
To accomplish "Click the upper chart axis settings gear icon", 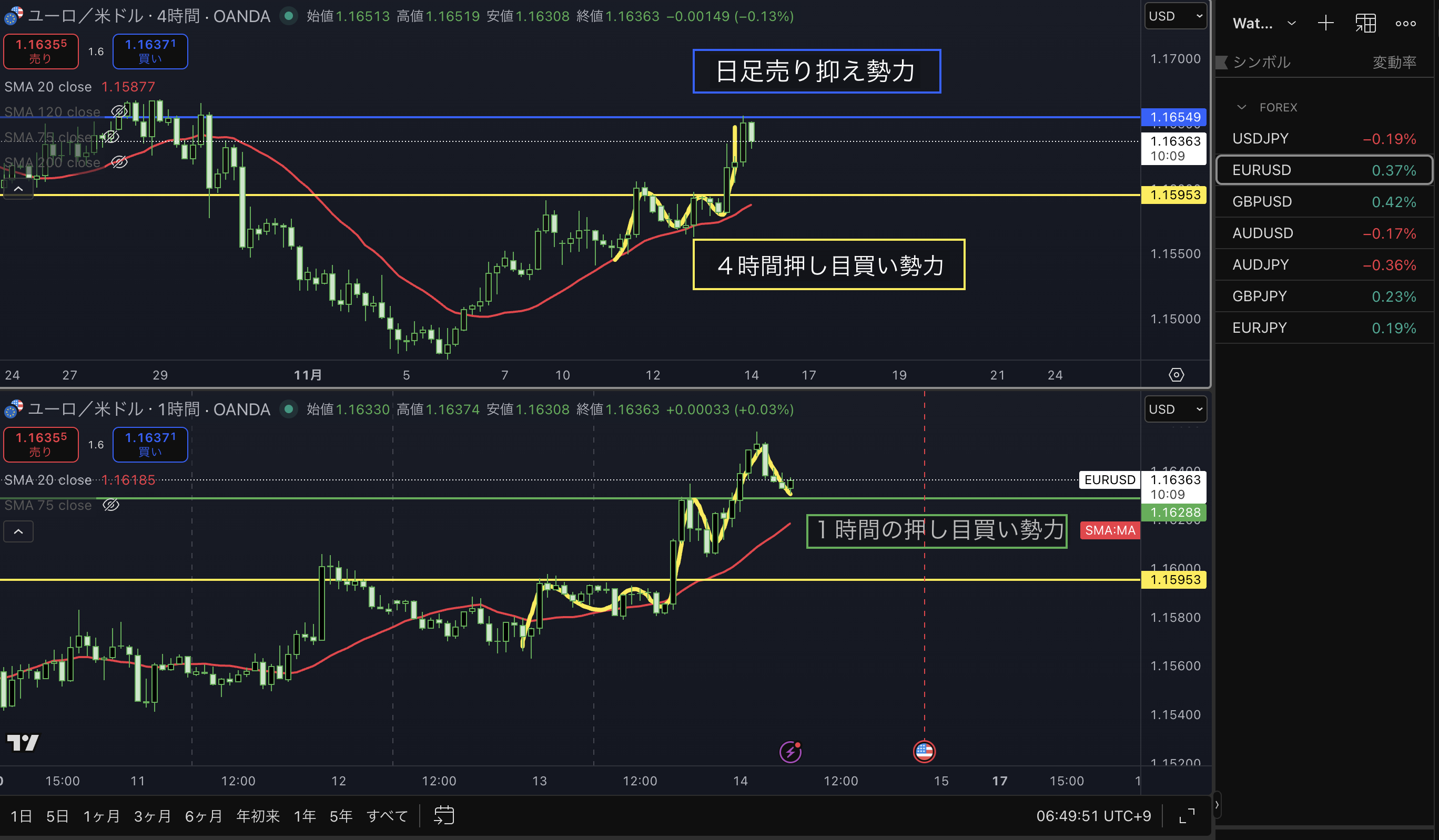I will (1175, 375).
